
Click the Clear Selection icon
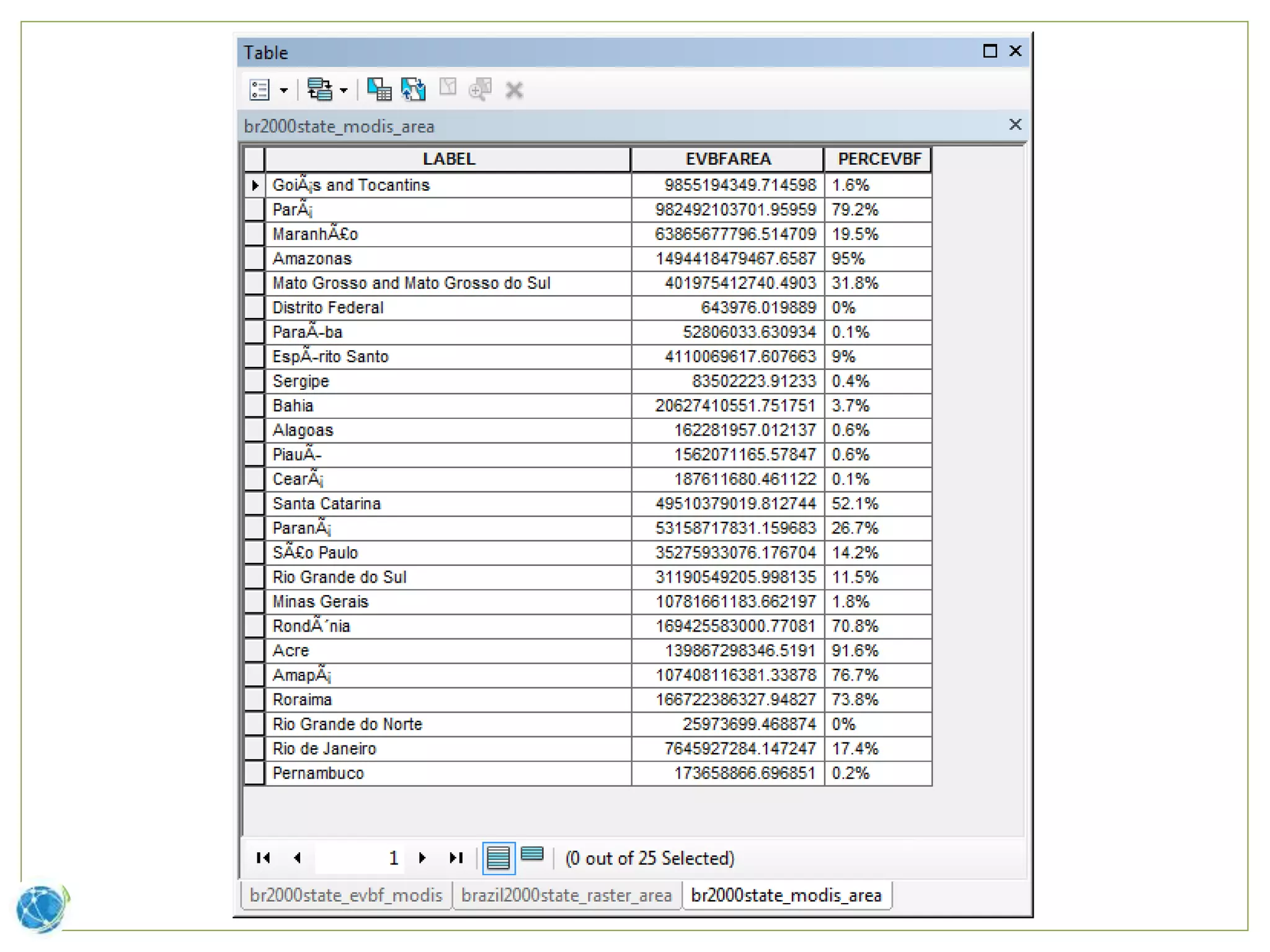(x=448, y=88)
